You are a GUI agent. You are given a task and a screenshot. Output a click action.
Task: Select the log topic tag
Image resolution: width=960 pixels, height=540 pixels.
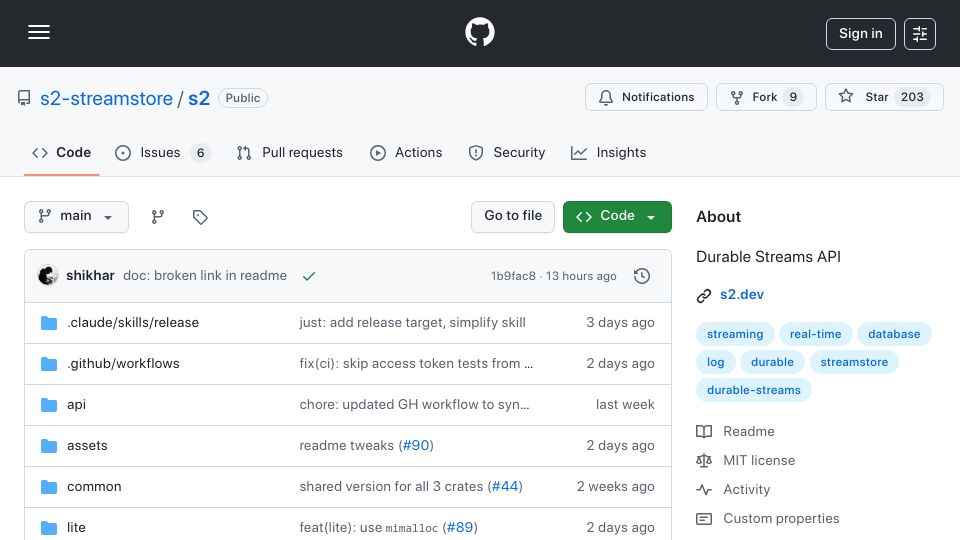click(x=715, y=362)
